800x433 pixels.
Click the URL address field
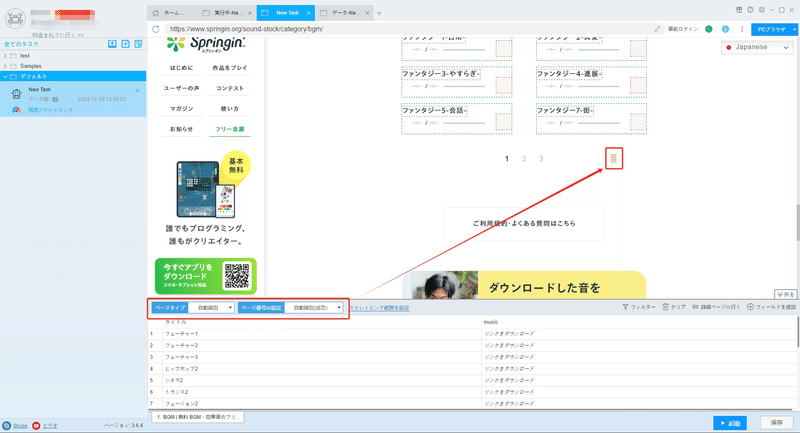click(408, 29)
